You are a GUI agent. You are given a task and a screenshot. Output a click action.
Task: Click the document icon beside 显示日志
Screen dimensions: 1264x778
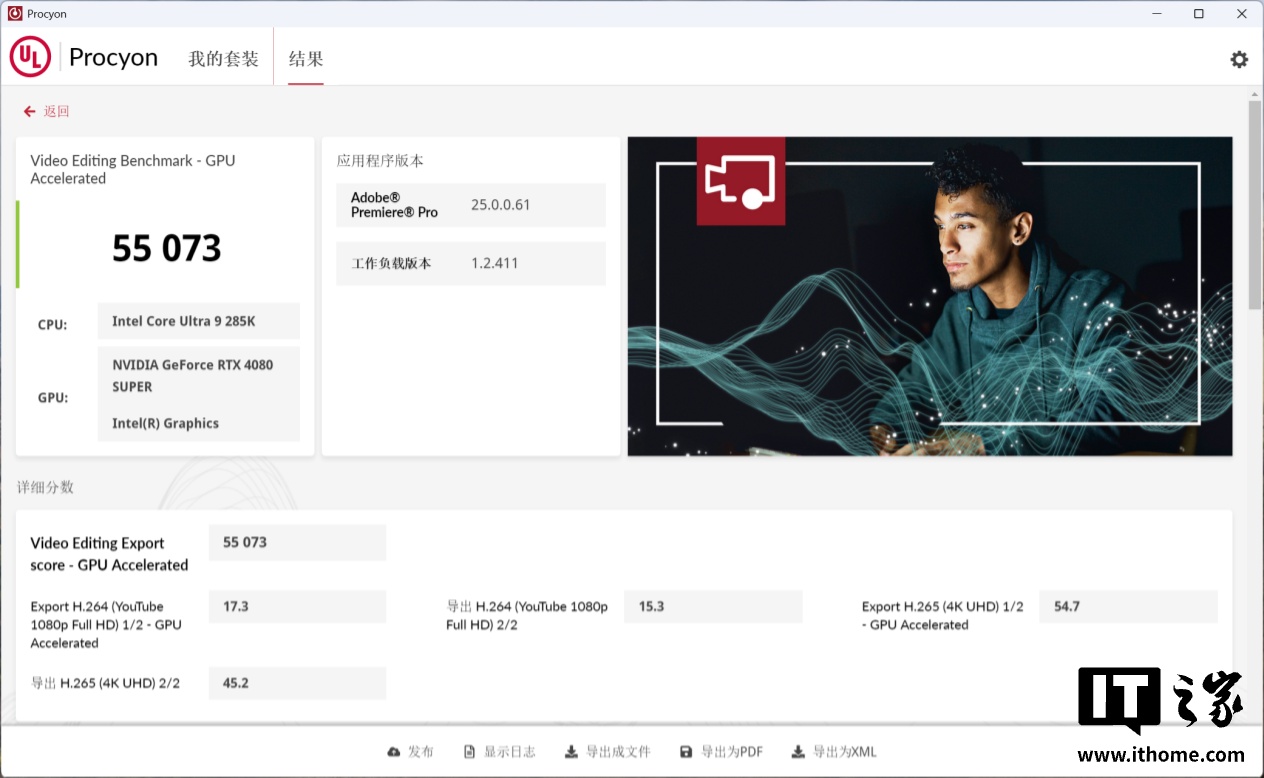tap(469, 752)
